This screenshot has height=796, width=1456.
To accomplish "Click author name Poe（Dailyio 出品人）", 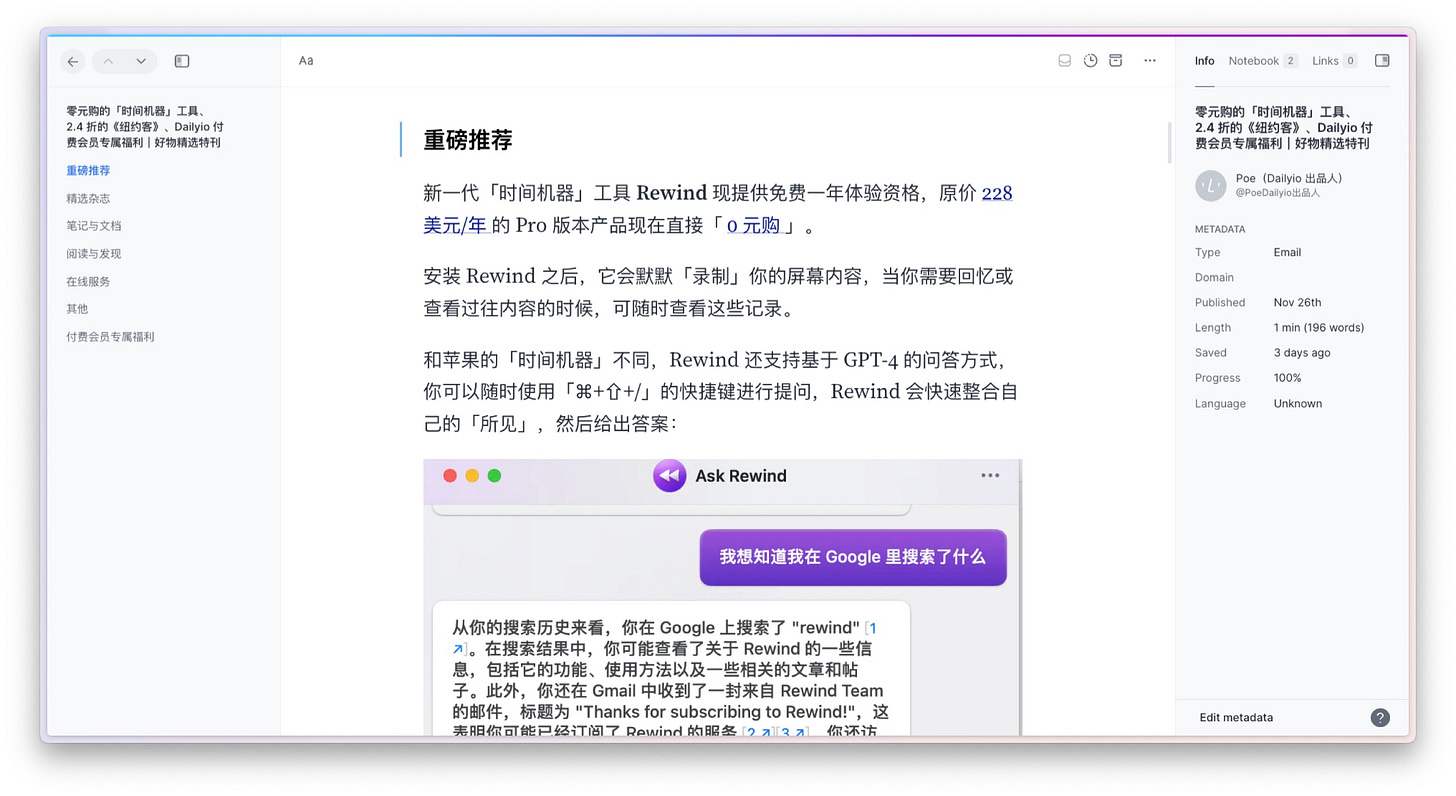I will 1291,178.
